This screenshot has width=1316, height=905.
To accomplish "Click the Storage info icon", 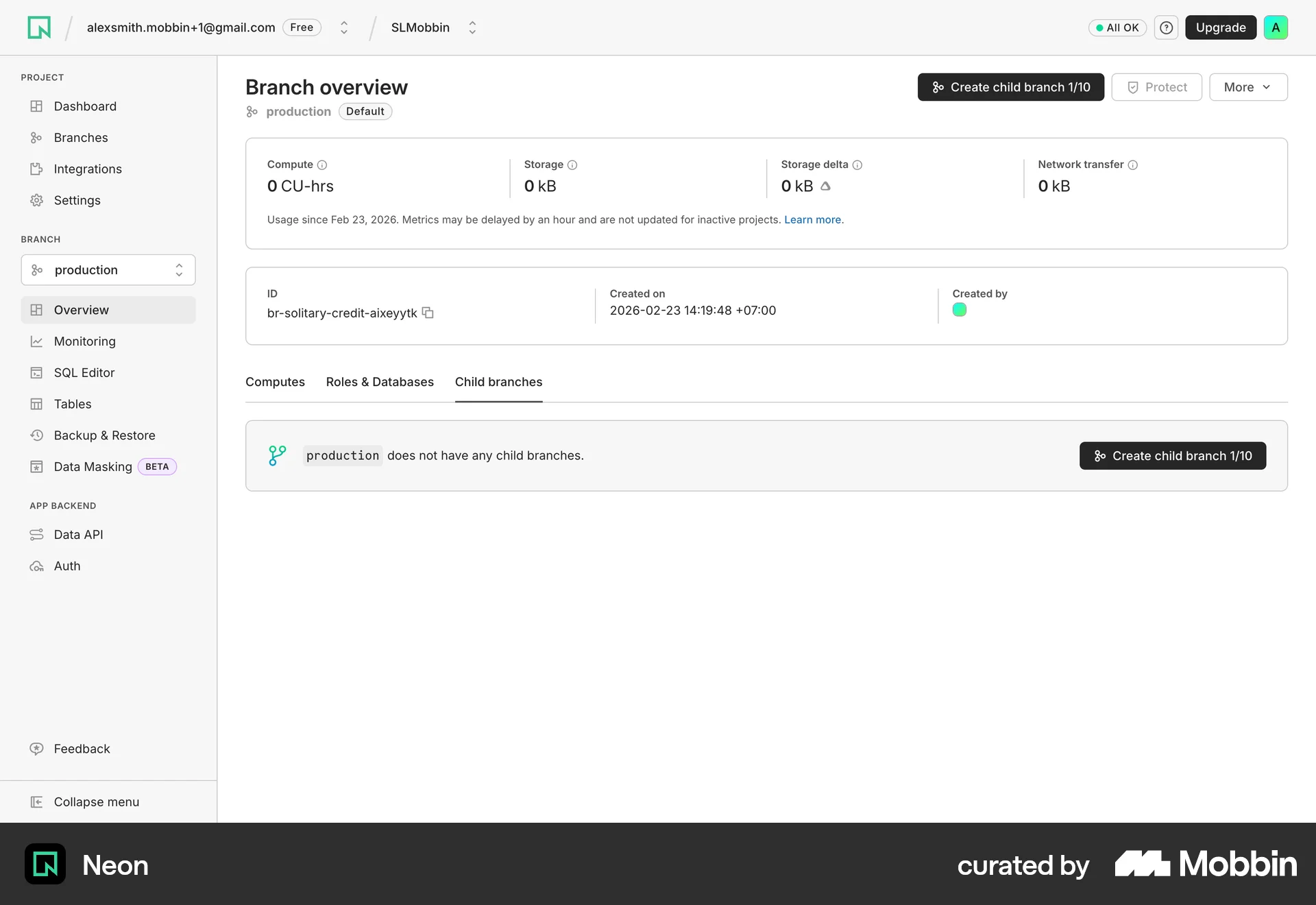I will pos(572,165).
